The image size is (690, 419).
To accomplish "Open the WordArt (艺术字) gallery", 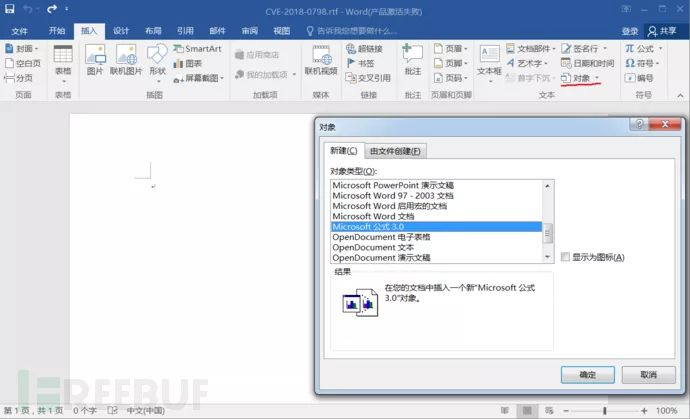I will [527, 63].
